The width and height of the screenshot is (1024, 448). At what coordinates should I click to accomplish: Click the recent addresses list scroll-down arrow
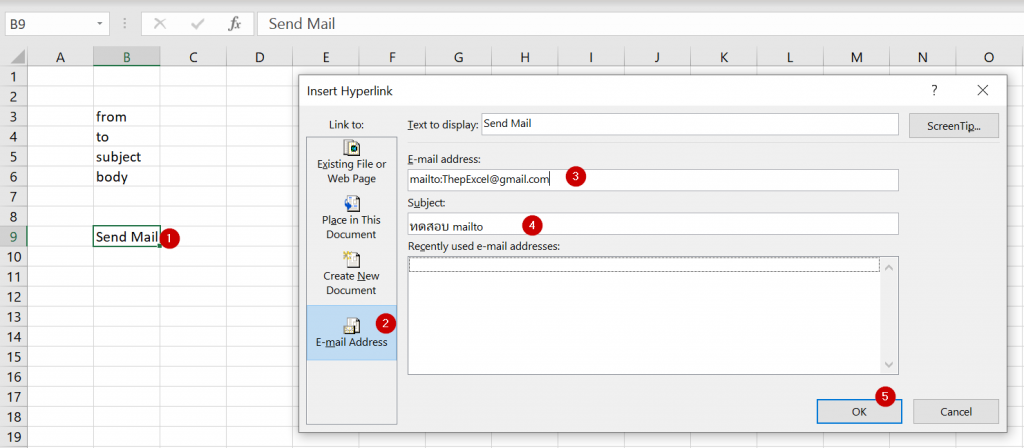(889, 364)
